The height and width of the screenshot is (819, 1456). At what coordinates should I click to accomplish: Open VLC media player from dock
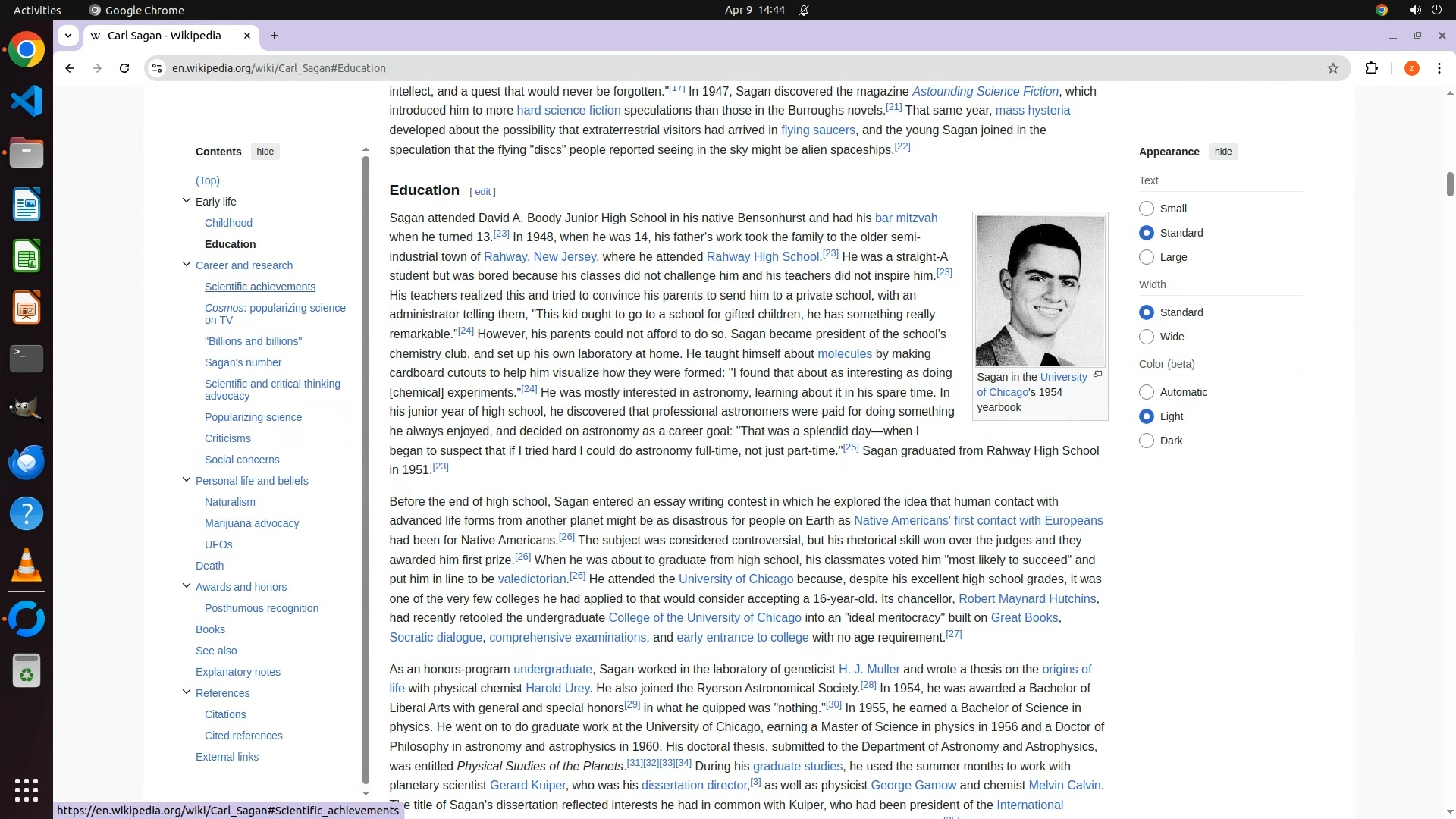click(27, 566)
